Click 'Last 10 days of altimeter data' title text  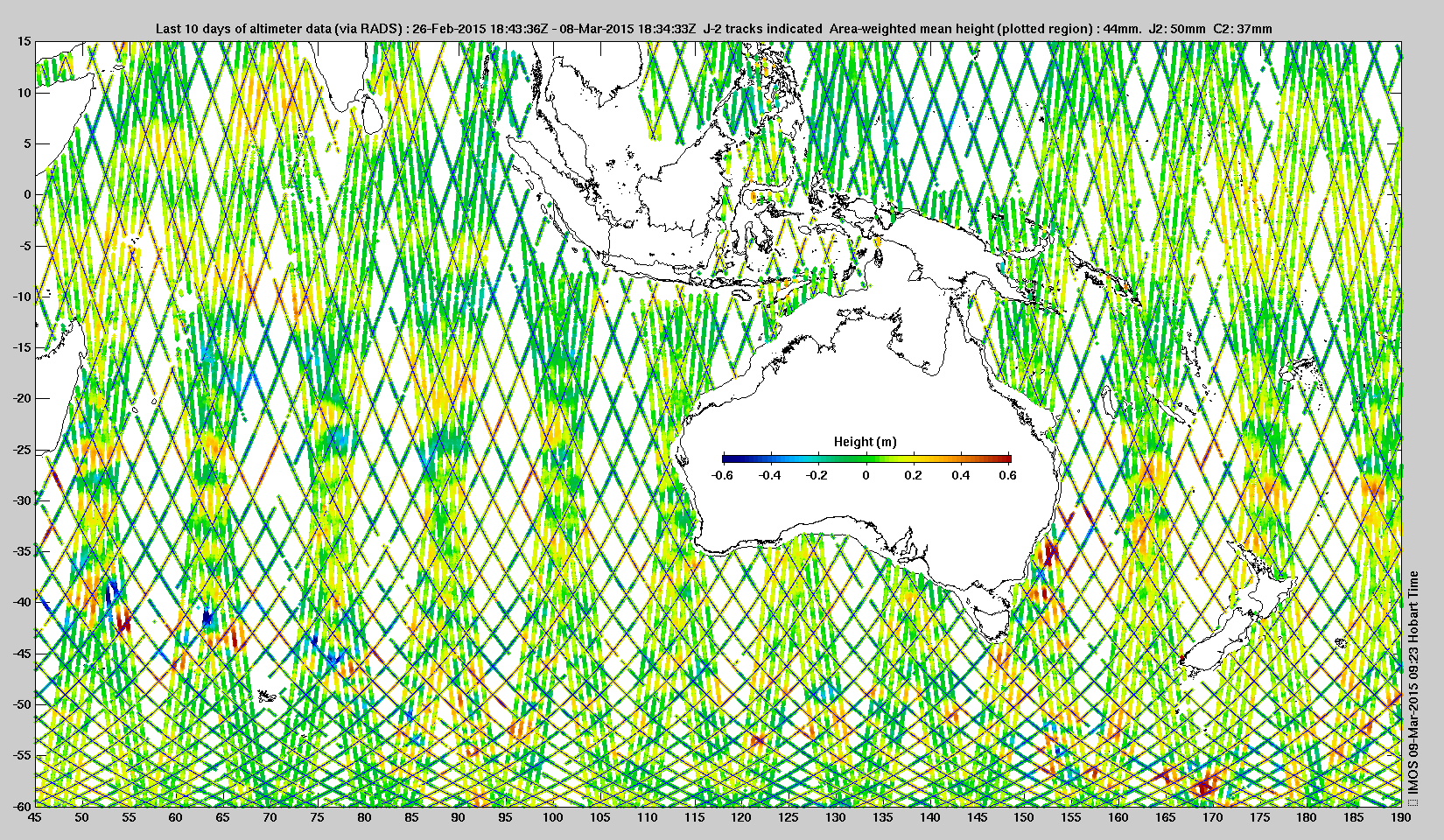242,29
